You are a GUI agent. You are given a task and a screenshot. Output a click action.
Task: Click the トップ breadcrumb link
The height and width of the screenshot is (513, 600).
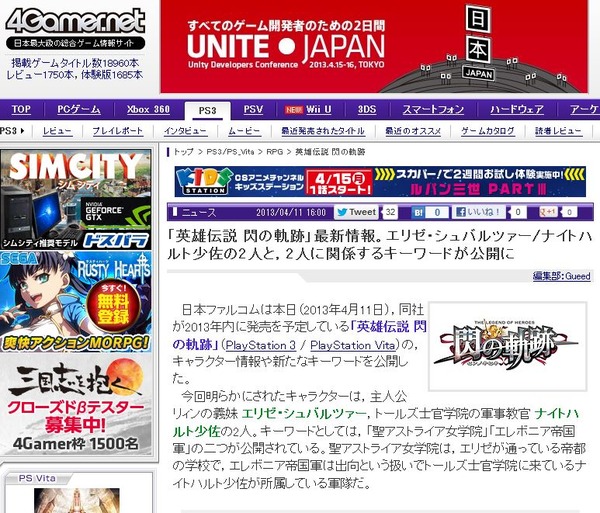click(x=184, y=152)
